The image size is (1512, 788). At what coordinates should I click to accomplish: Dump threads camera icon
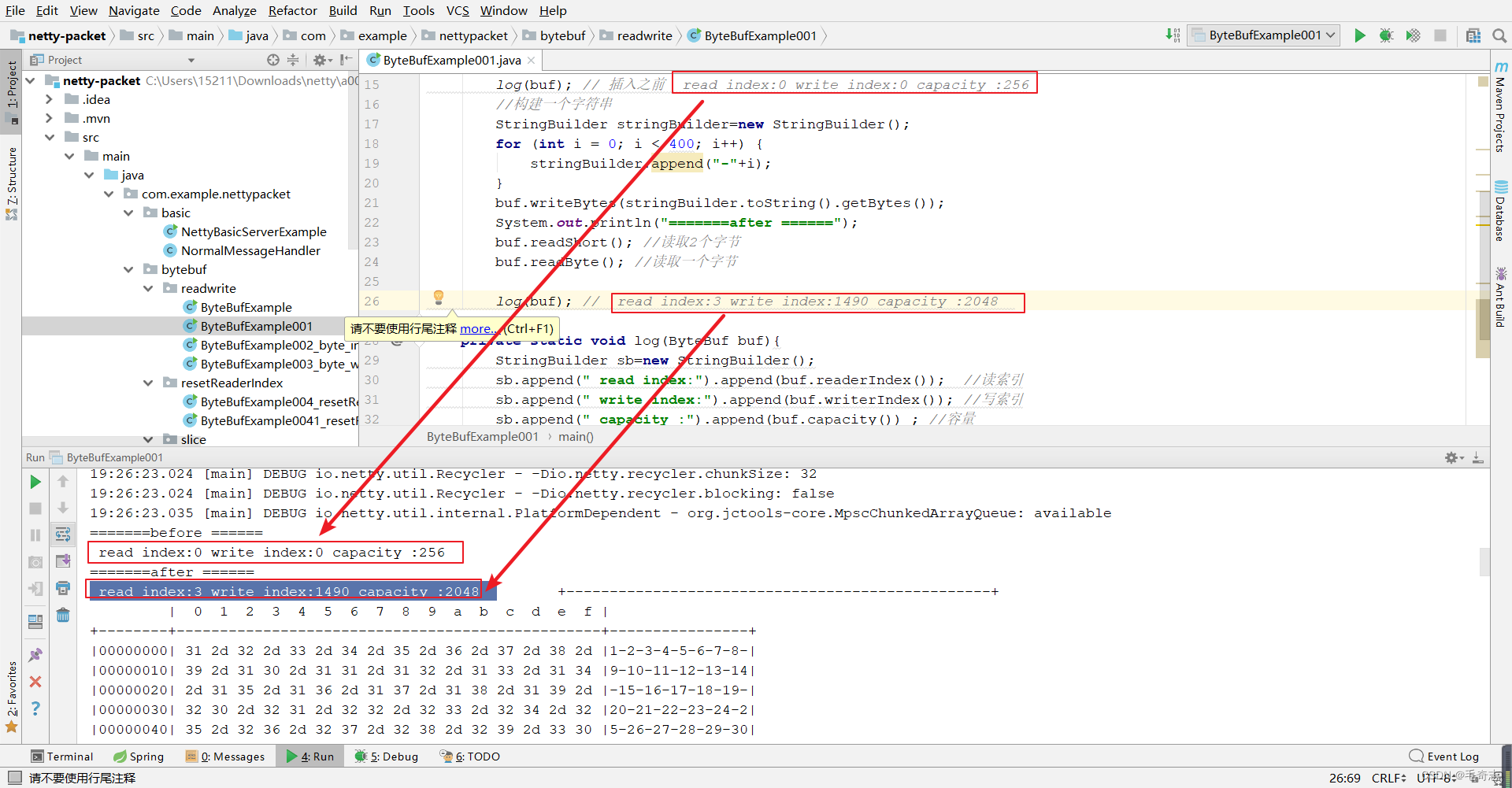(35, 562)
